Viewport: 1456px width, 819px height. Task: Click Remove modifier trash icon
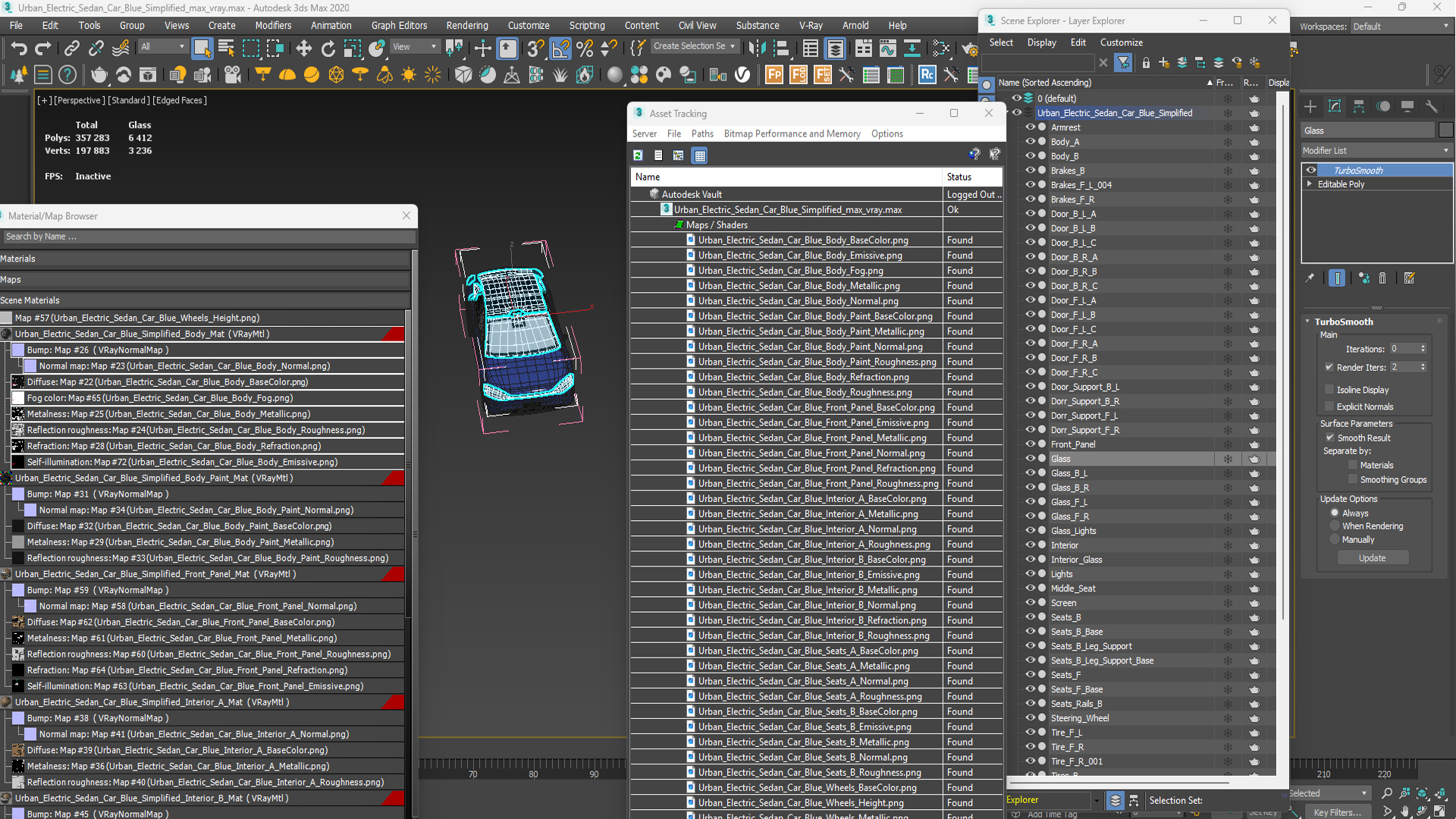point(1382,278)
